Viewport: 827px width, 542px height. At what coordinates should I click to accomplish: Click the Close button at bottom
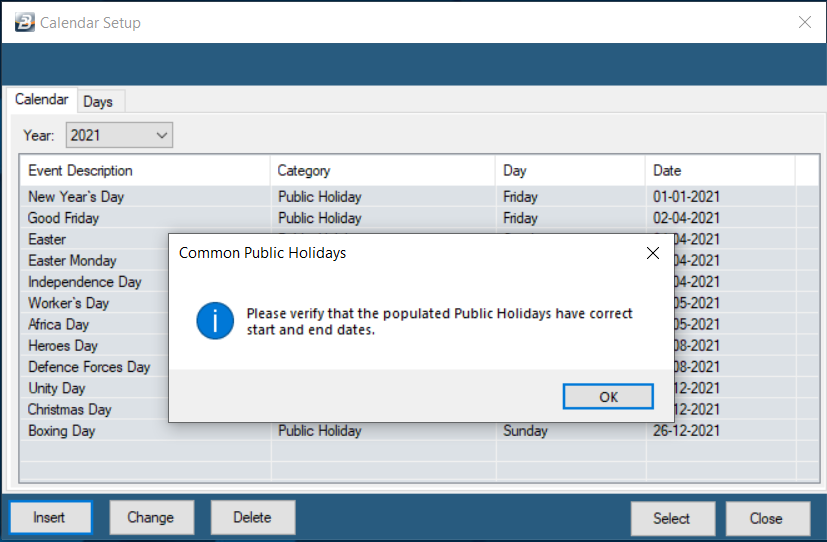pyautogui.click(x=767, y=518)
